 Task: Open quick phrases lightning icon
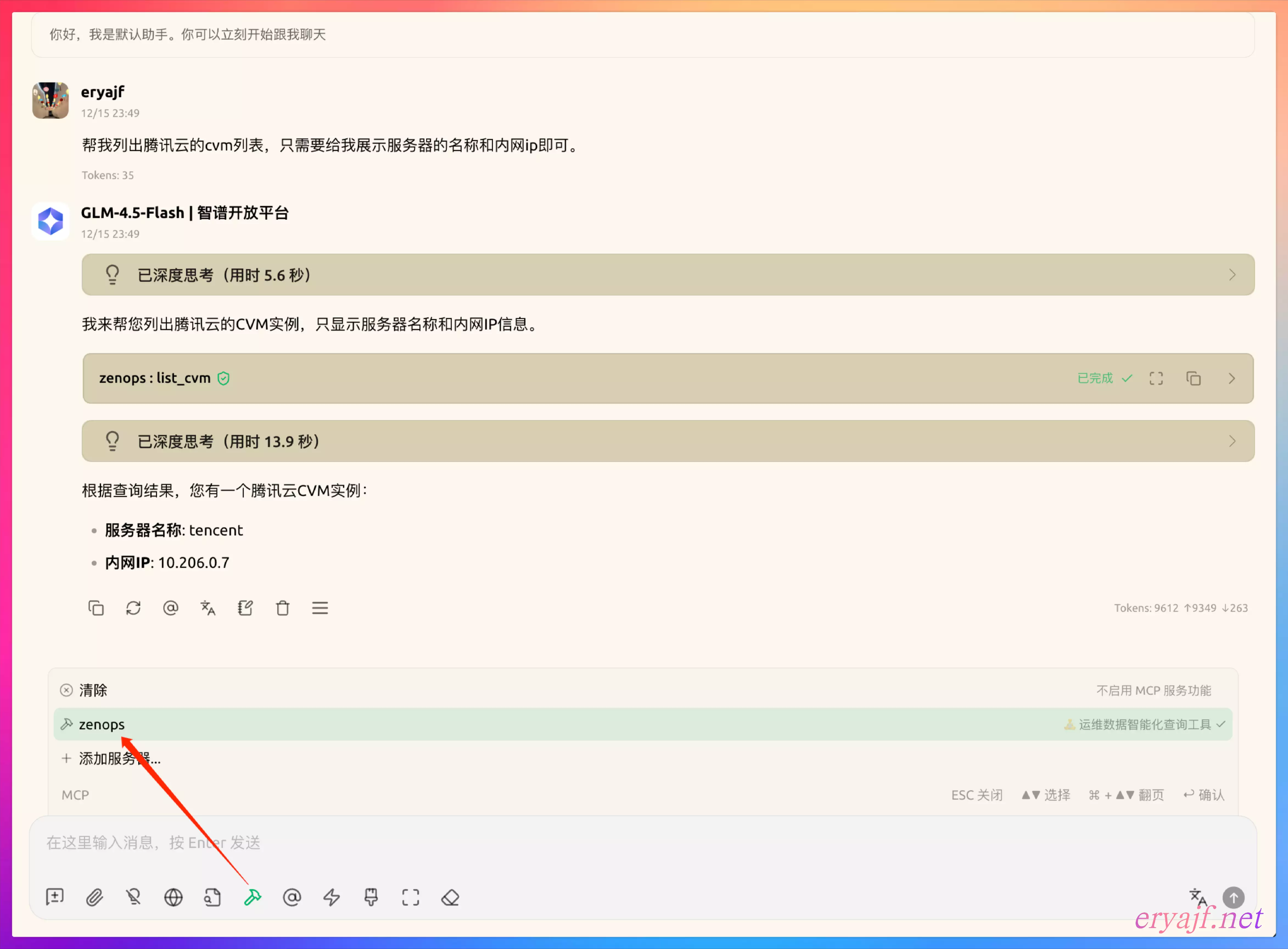click(331, 897)
